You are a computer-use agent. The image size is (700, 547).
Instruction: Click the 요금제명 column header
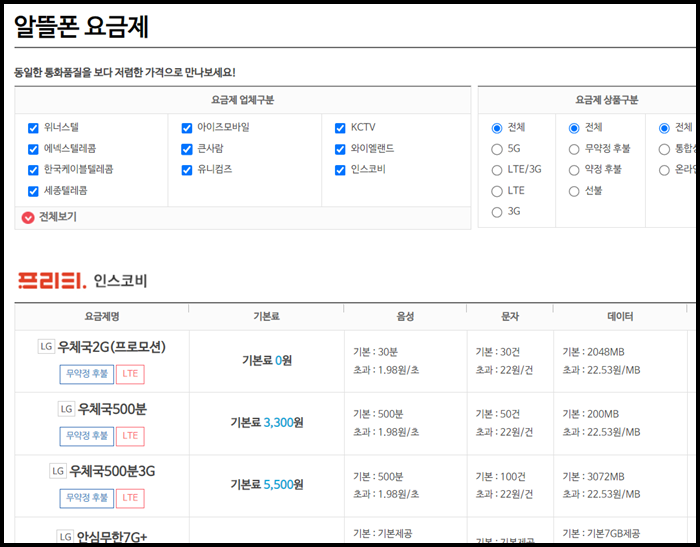(x=102, y=317)
